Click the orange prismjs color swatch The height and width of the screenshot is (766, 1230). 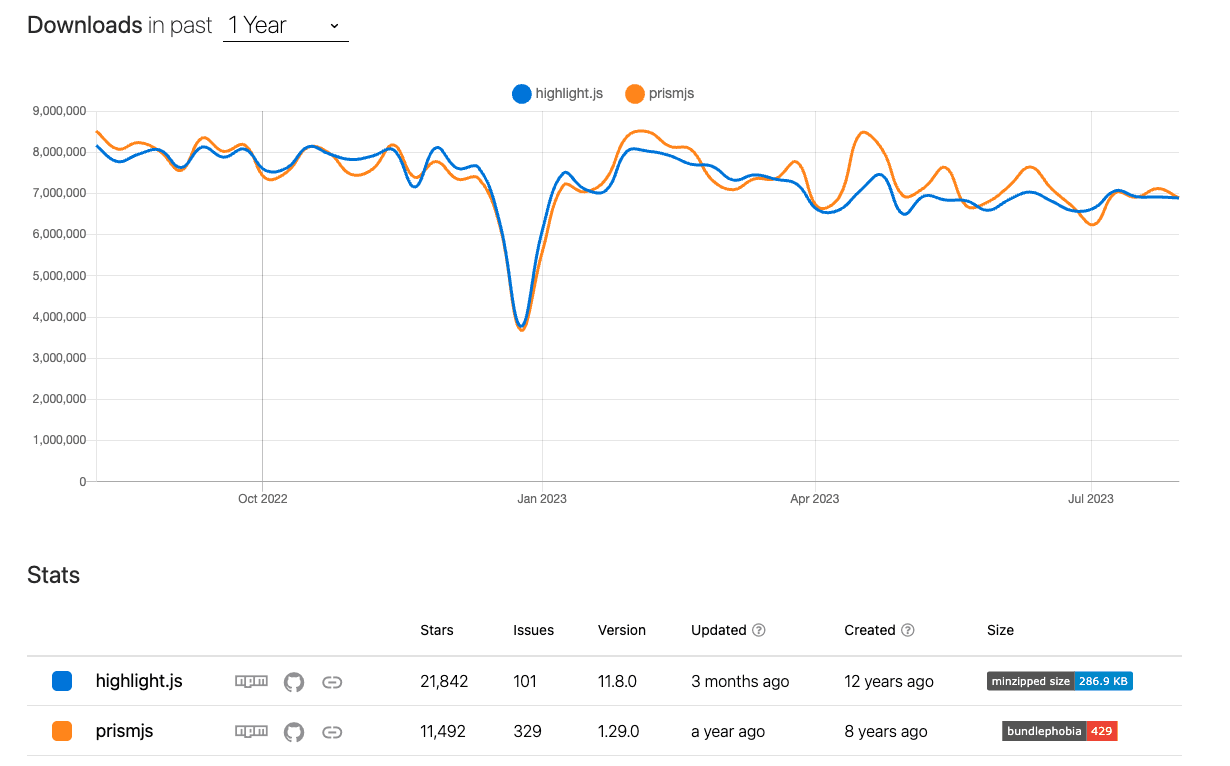[x=62, y=731]
